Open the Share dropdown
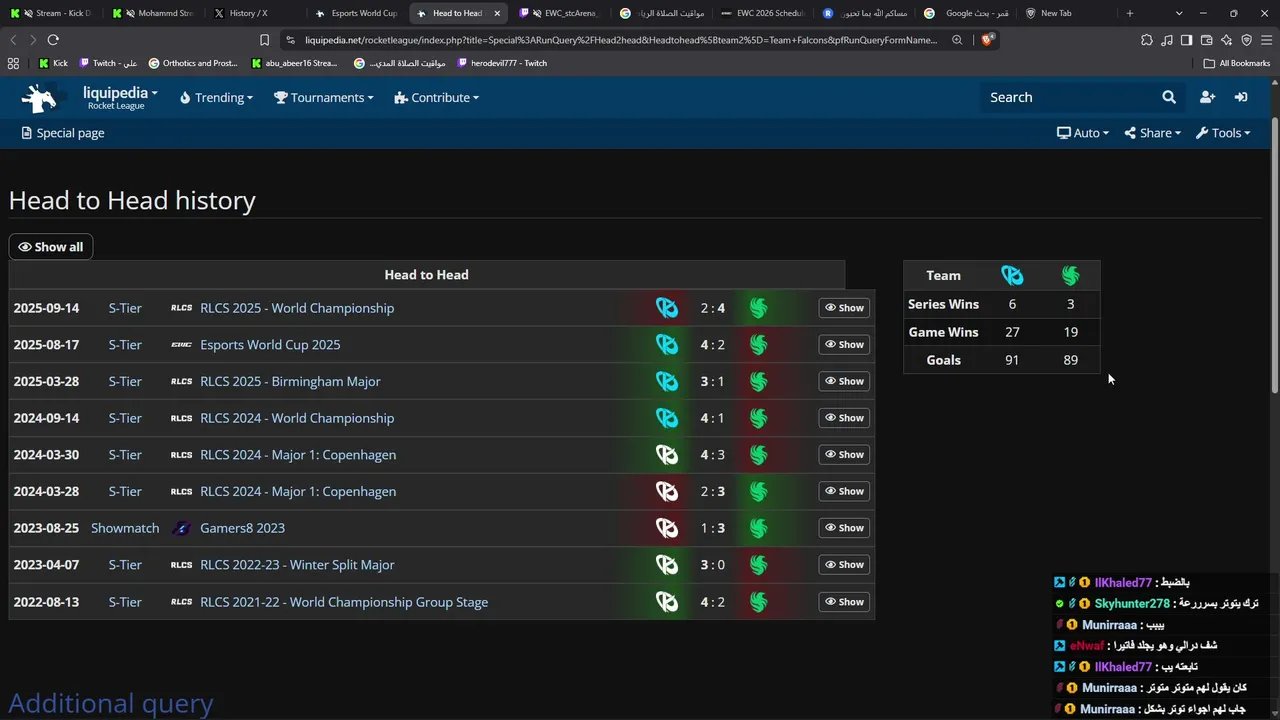 (x=1152, y=133)
